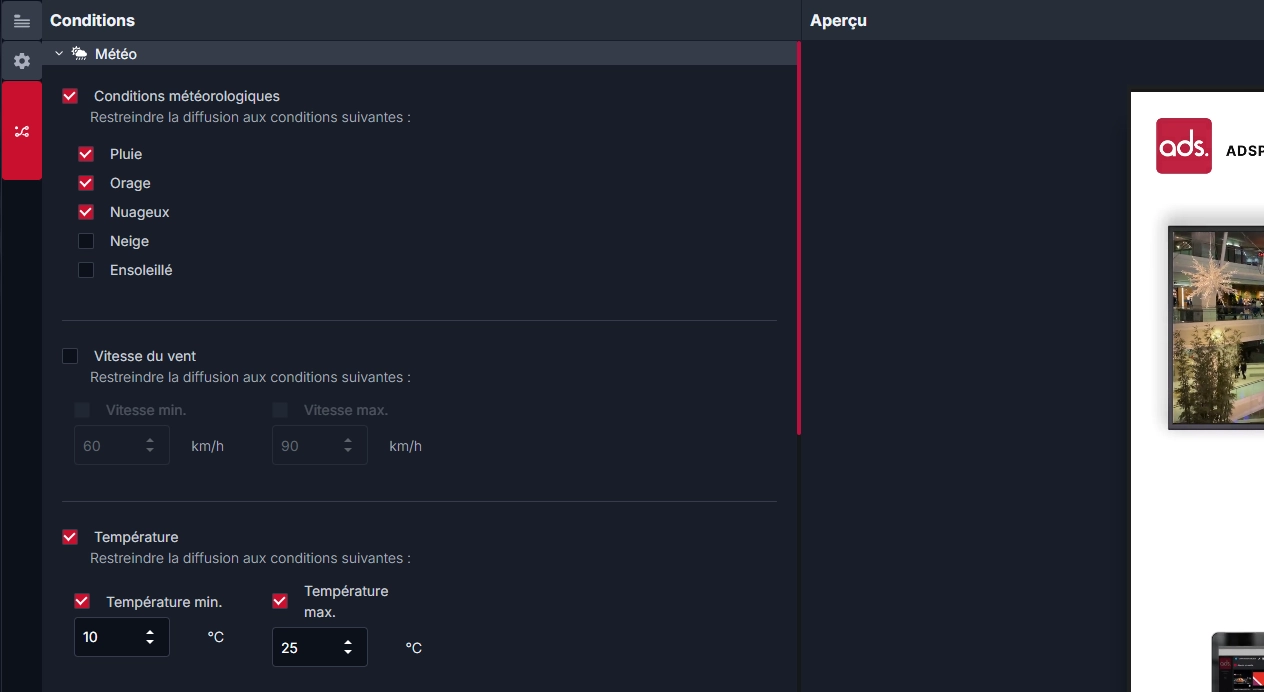1264x692 pixels.
Task: Adjust the Température min. stepper arrows
Action: click(150, 637)
